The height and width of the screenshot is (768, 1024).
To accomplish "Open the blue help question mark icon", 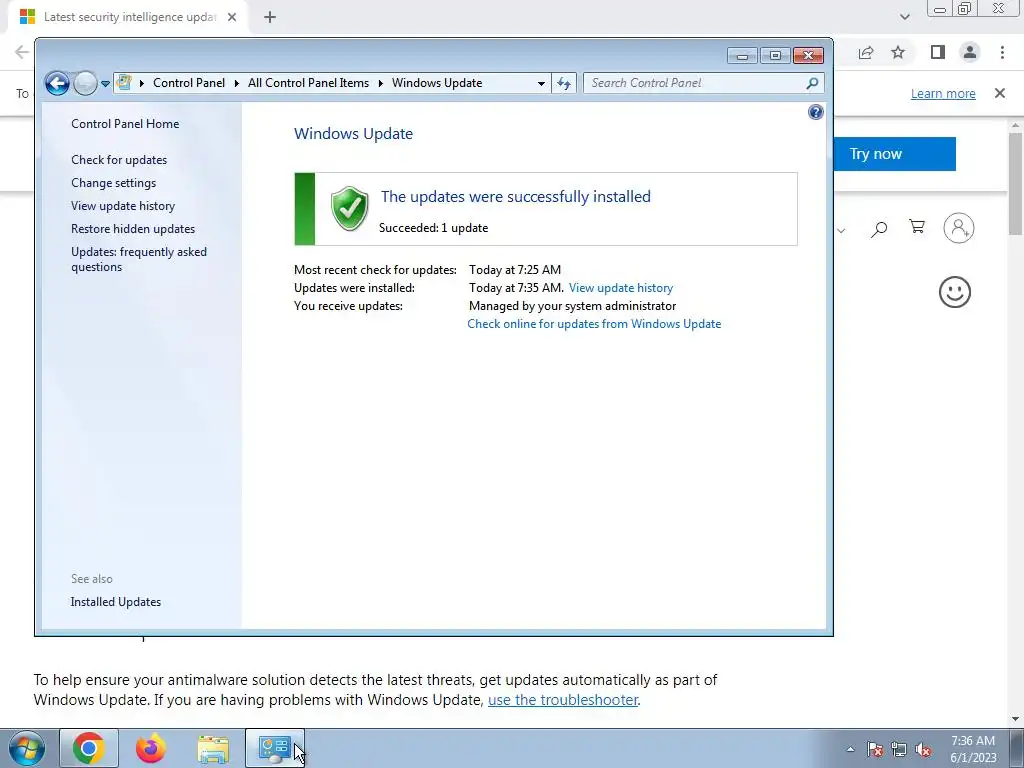I will [x=816, y=112].
